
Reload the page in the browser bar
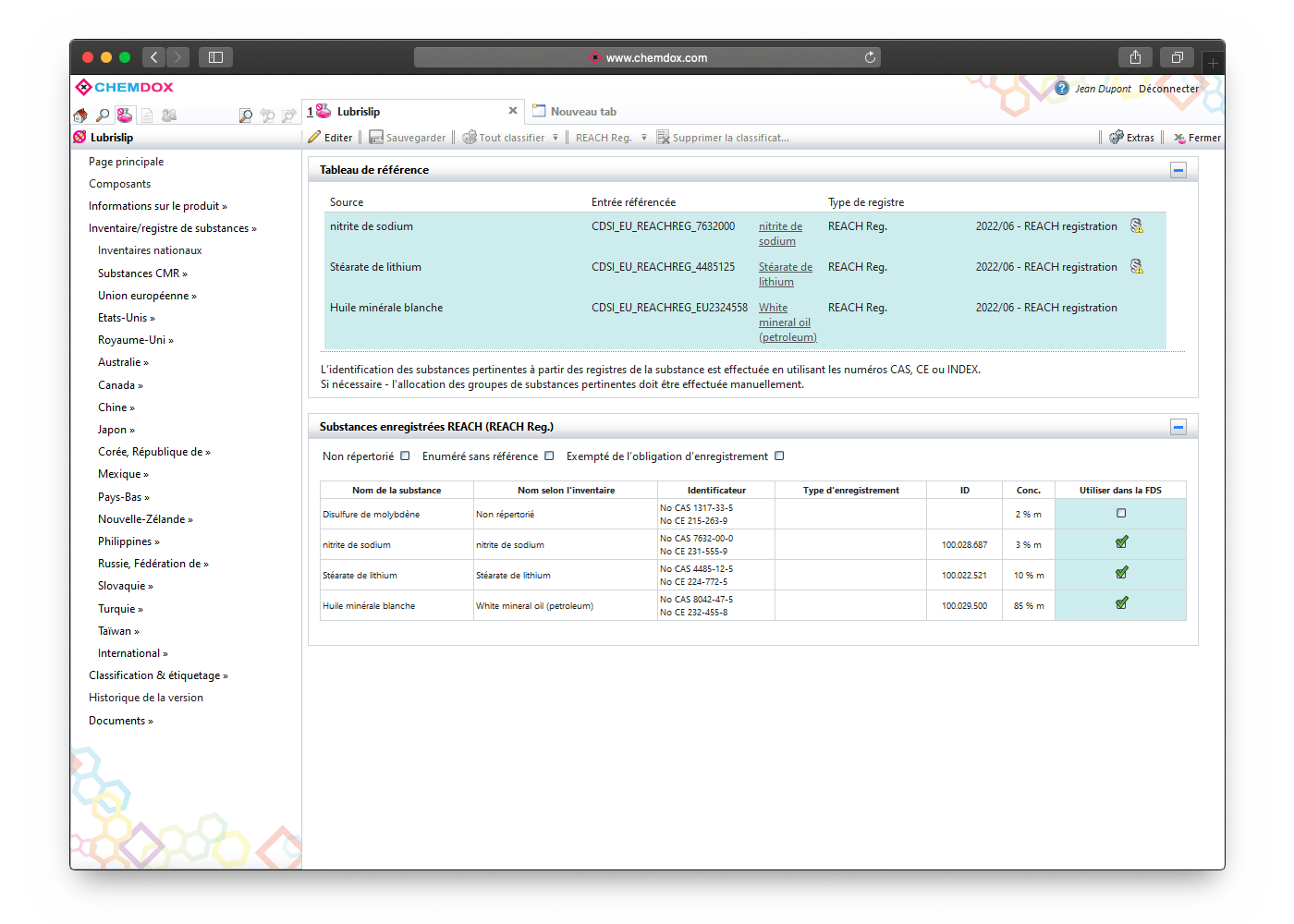870,57
